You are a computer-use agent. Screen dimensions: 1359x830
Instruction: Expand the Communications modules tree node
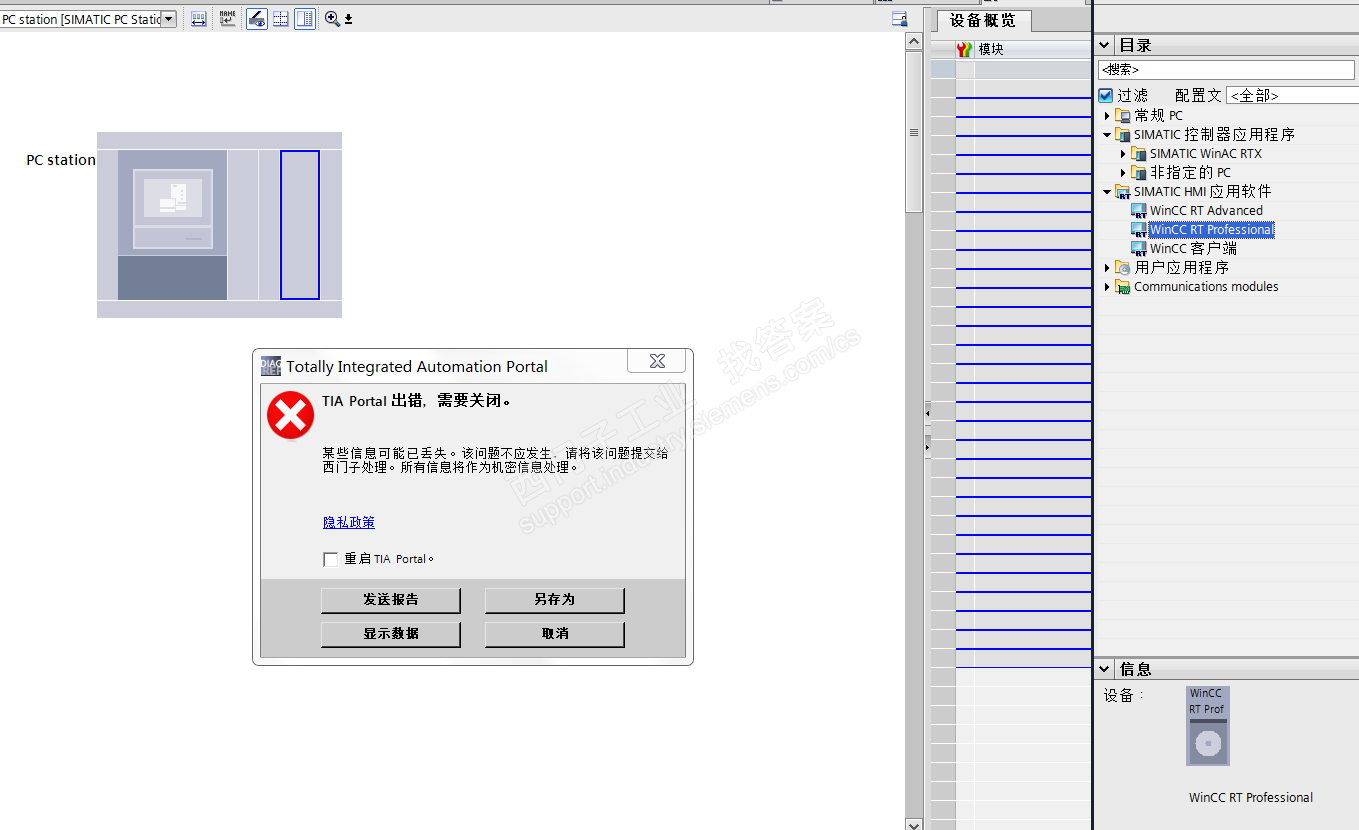(x=1107, y=287)
